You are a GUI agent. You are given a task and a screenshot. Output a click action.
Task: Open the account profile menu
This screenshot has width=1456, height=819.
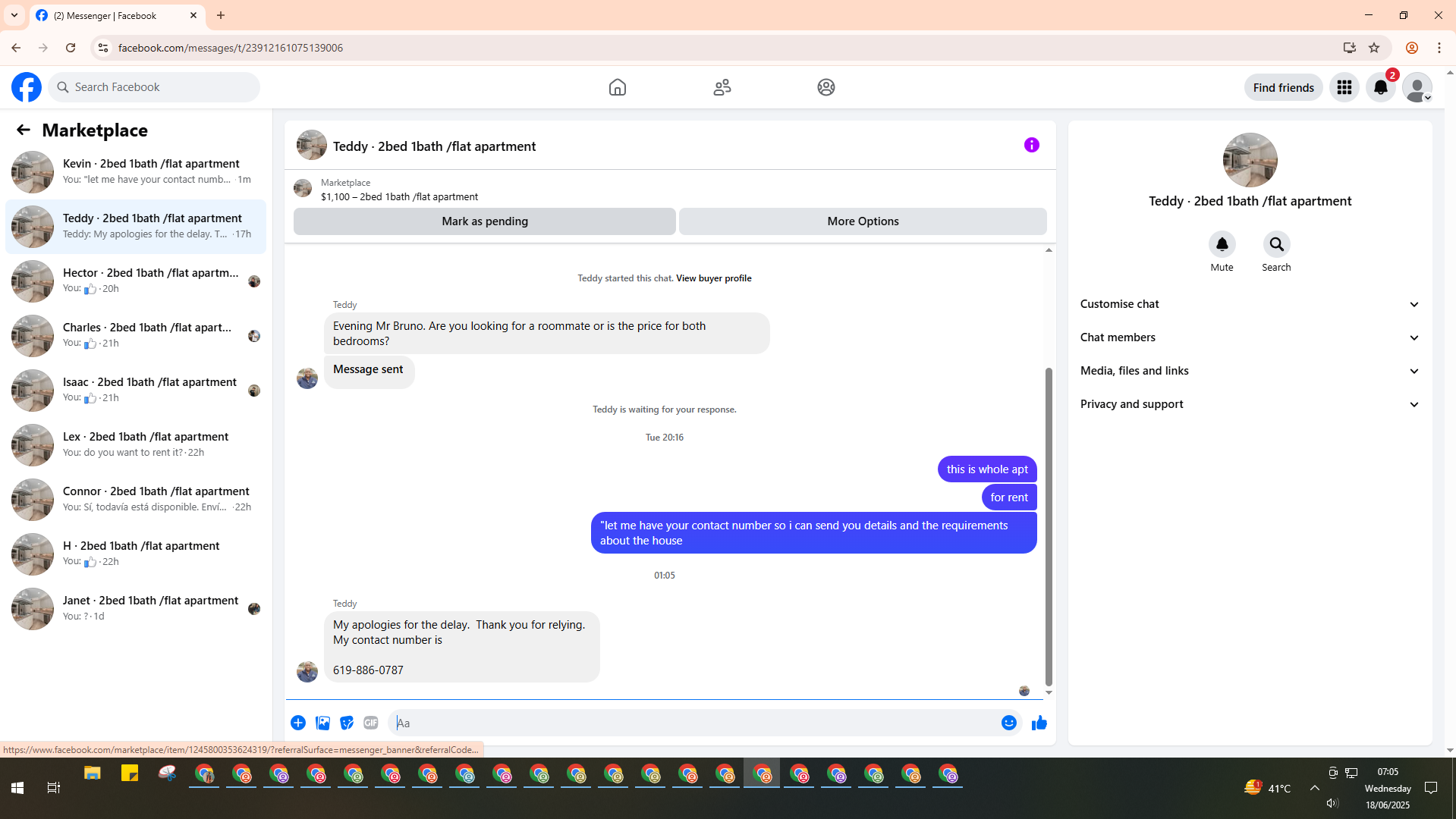[x=1417, y=87]
